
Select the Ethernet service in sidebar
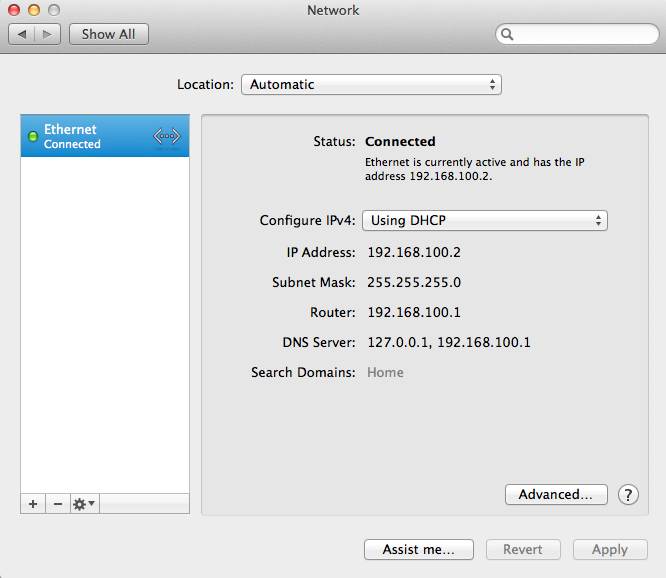click(105, 136)
